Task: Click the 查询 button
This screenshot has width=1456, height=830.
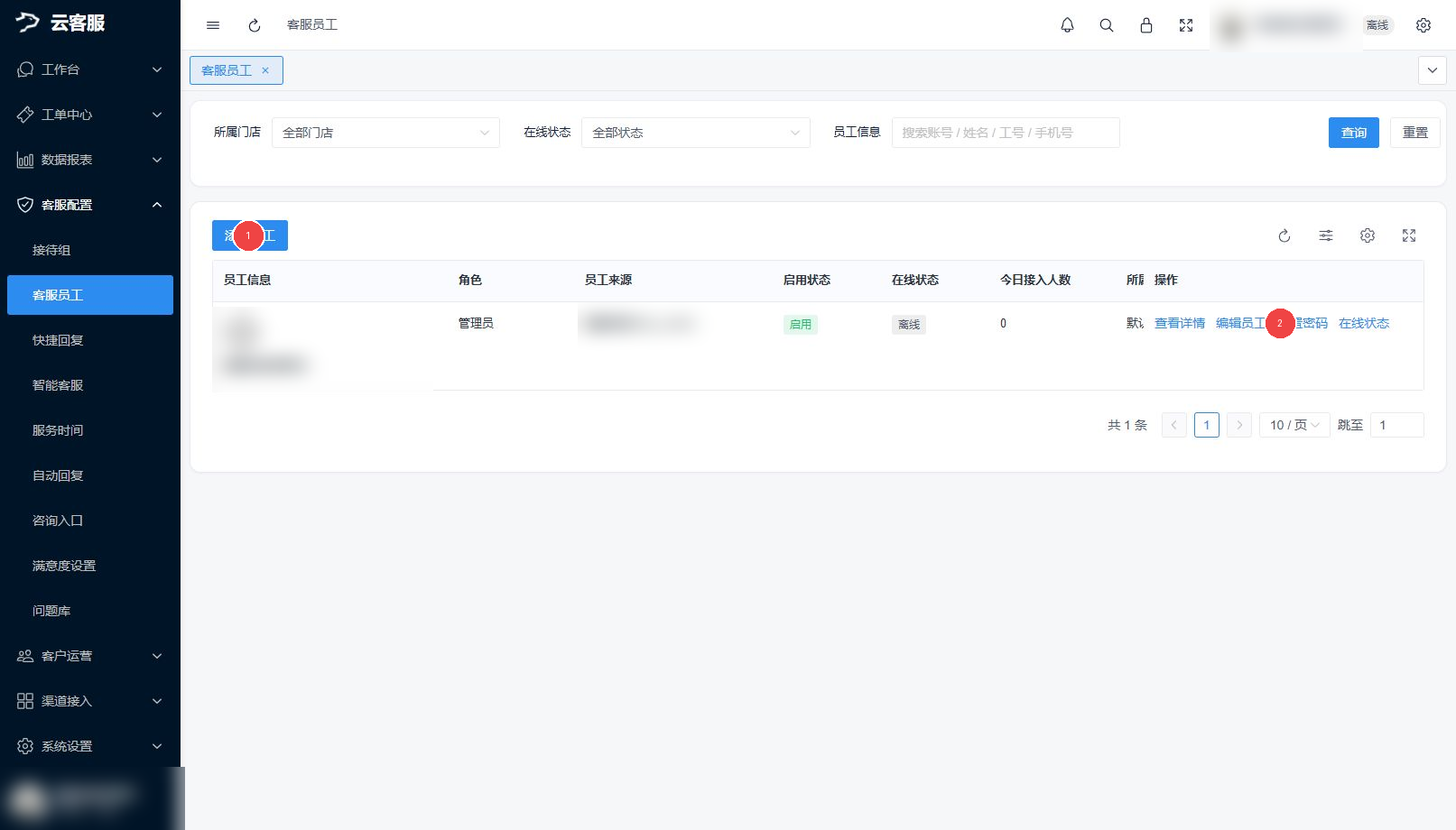Action: pos(1354,133)
